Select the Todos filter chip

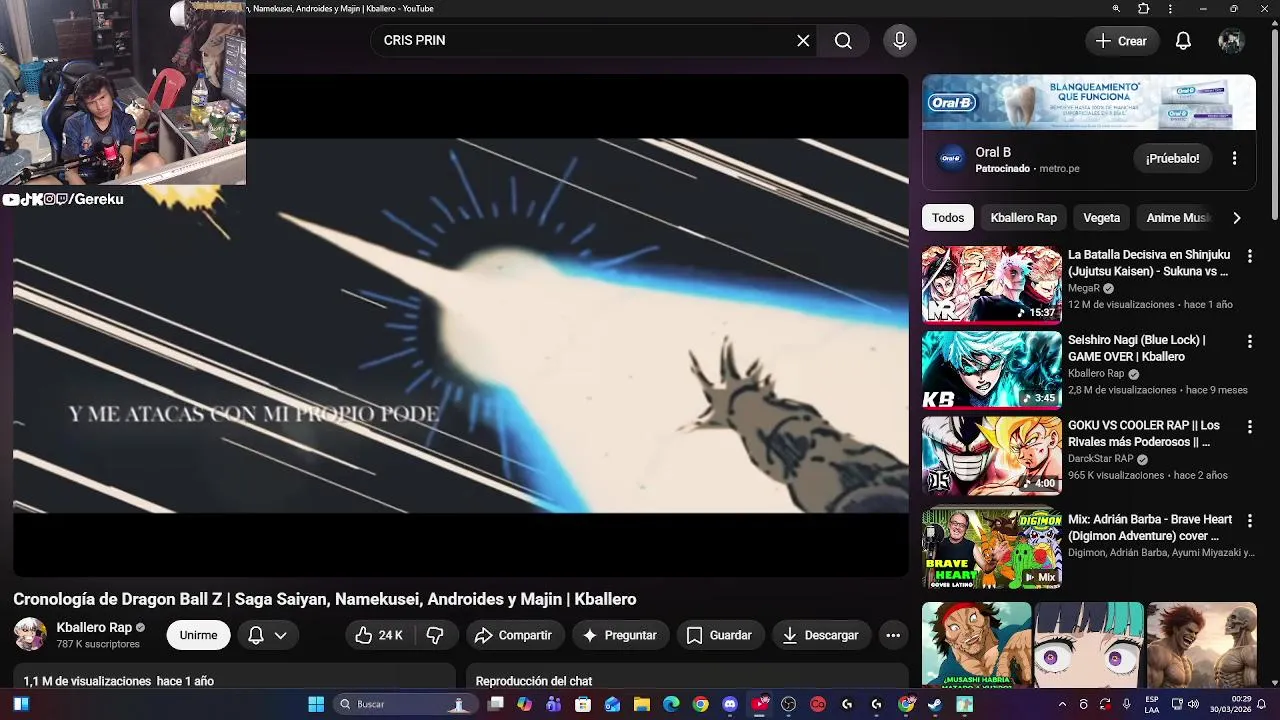click(x=948, y=217)
